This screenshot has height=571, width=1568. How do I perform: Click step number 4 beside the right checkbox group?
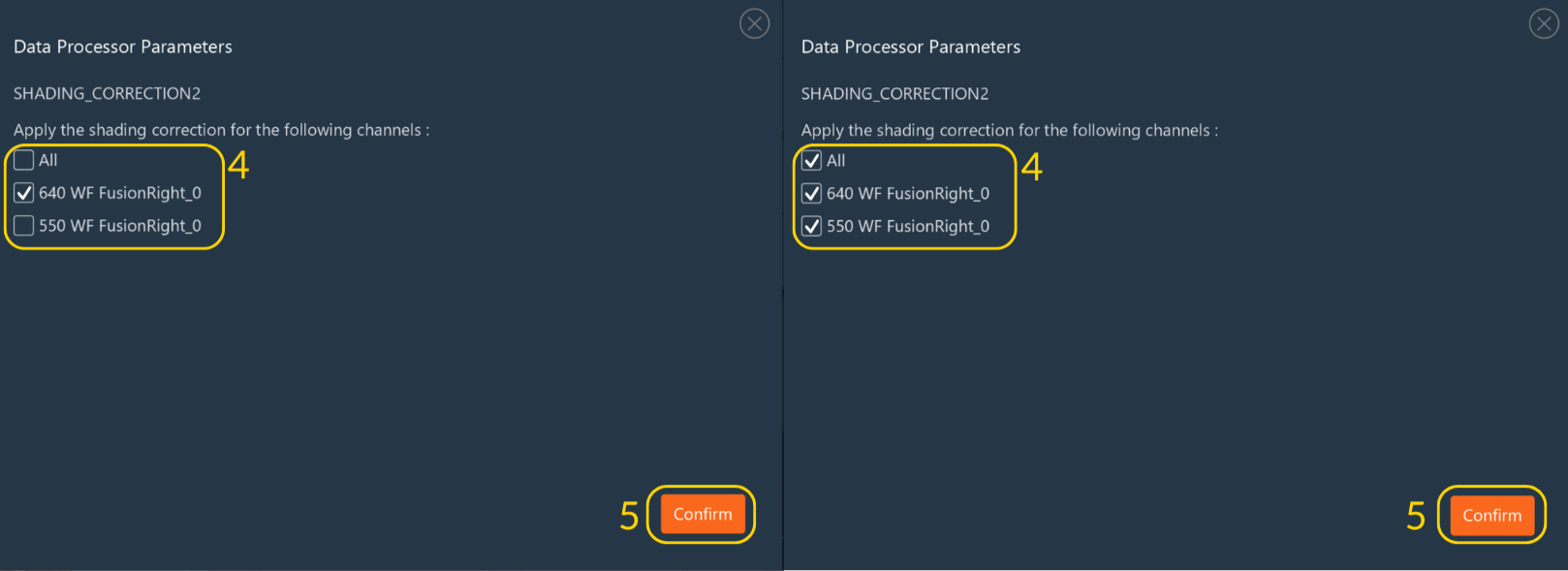pyautogui.click(x=1032, y=167)
